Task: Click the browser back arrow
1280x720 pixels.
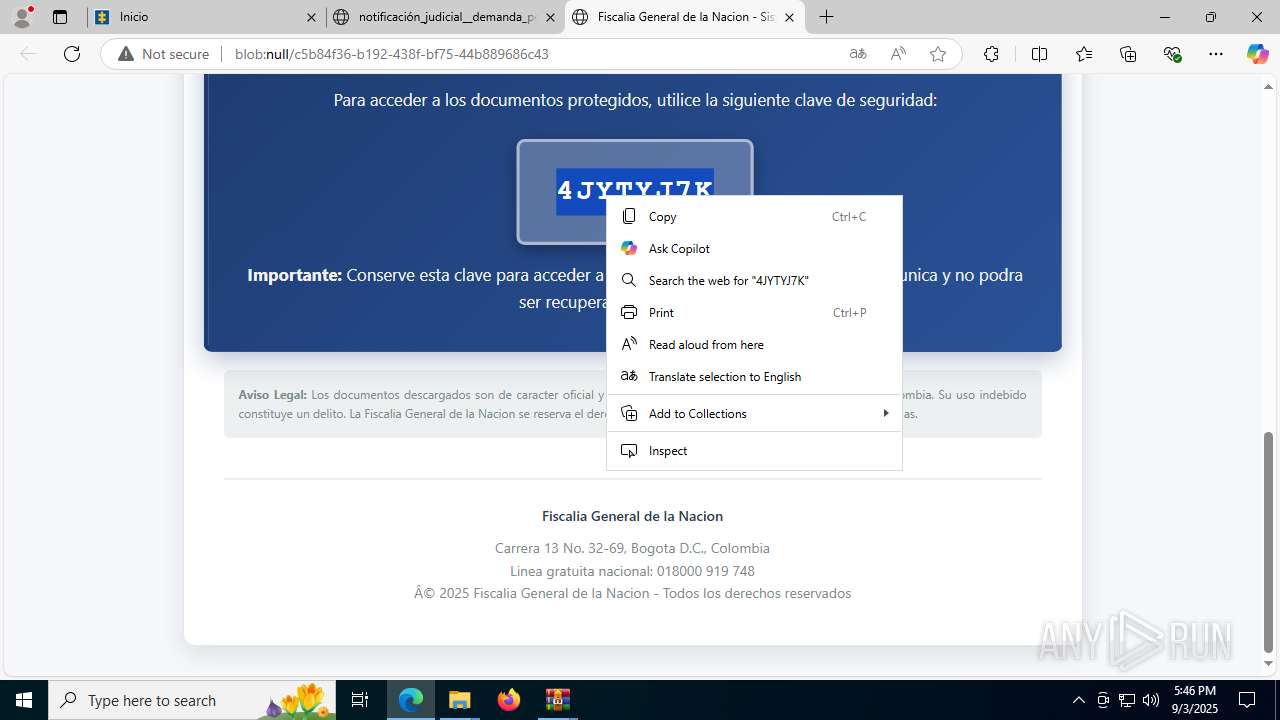Action: (x=28, y=54)
